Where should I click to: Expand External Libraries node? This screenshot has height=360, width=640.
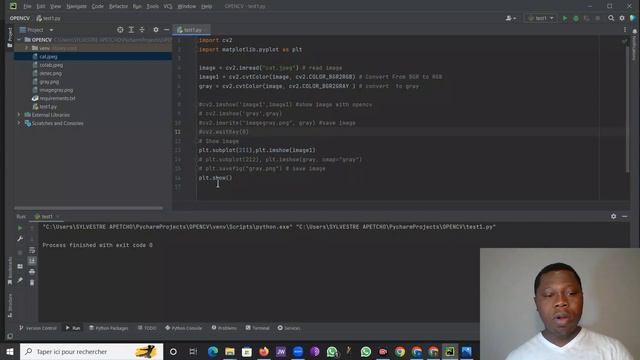19,115
